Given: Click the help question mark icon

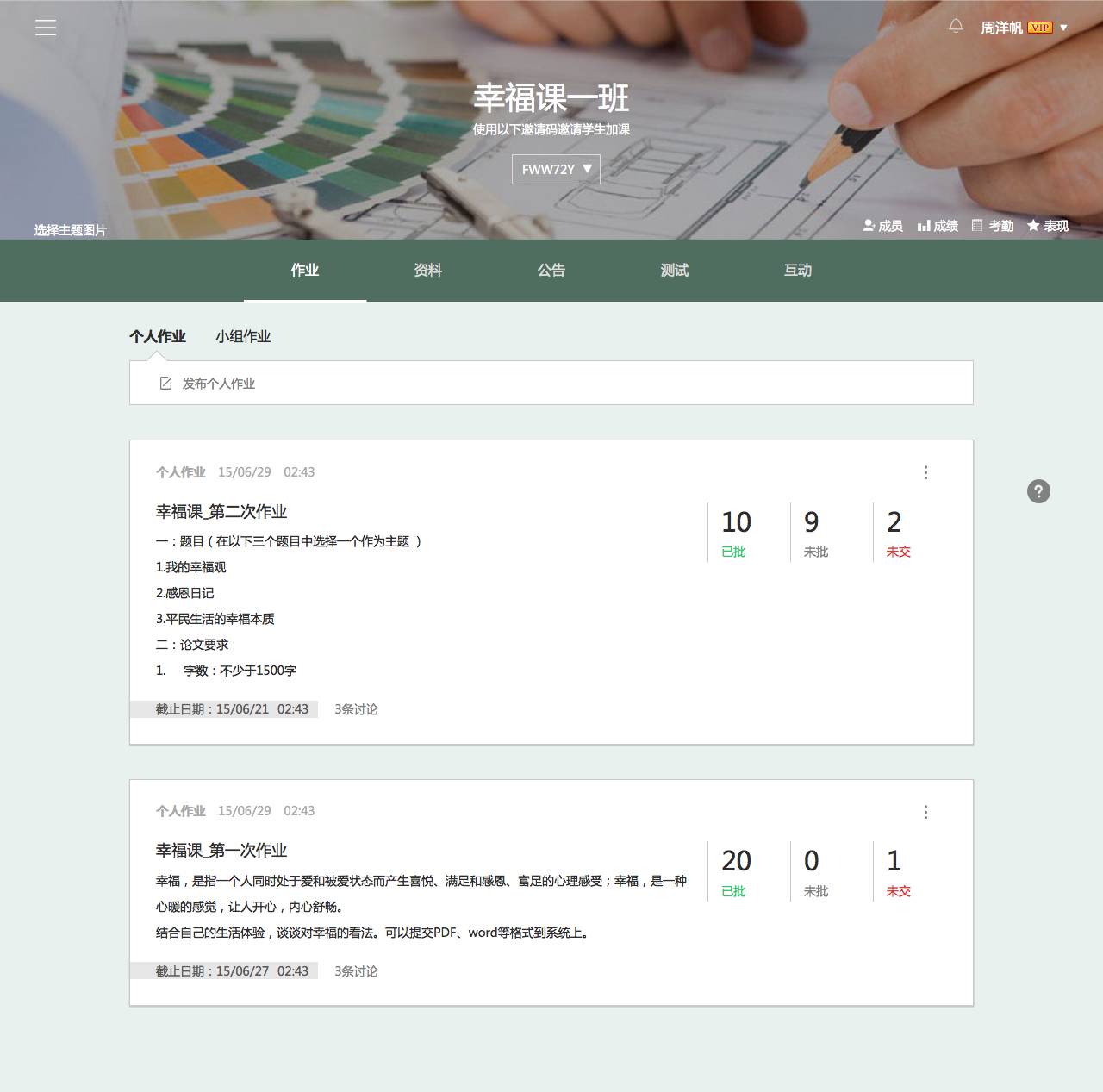Looking at the screenshot, I should click(1038, 491).
